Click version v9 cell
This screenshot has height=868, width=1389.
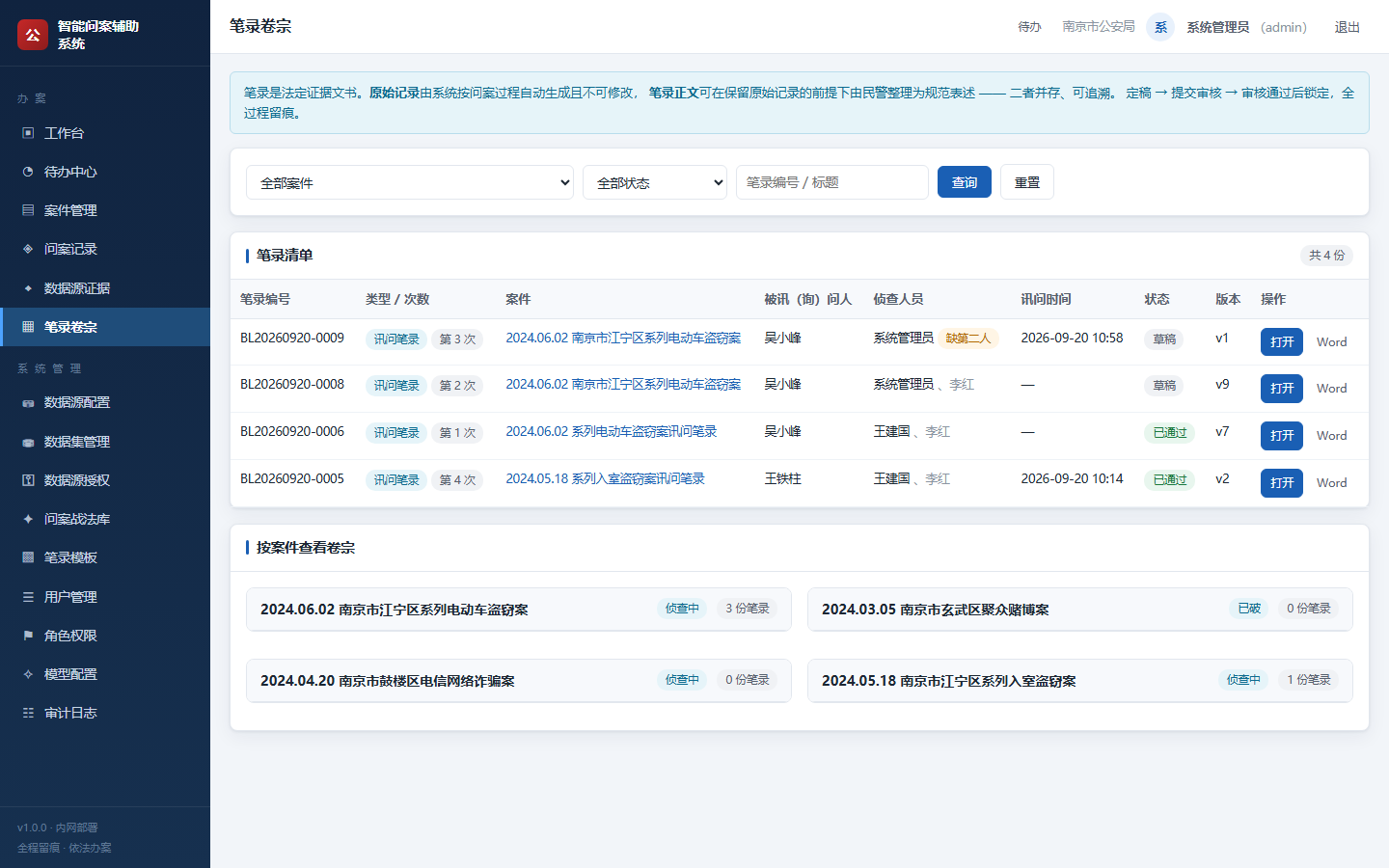(1222, 384)
